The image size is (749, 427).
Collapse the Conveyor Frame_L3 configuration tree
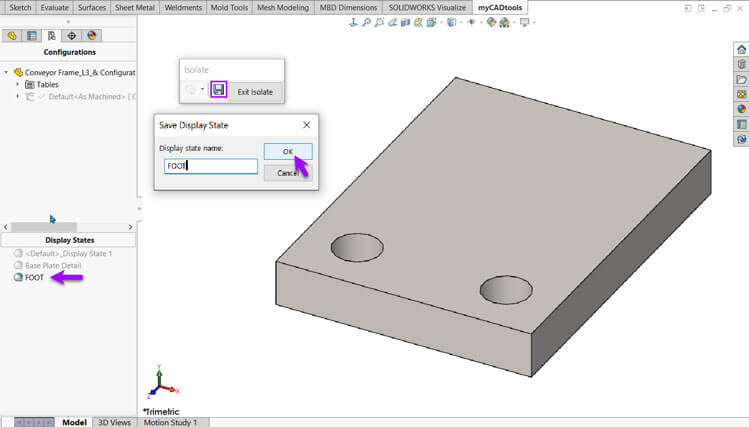point(6,73)
